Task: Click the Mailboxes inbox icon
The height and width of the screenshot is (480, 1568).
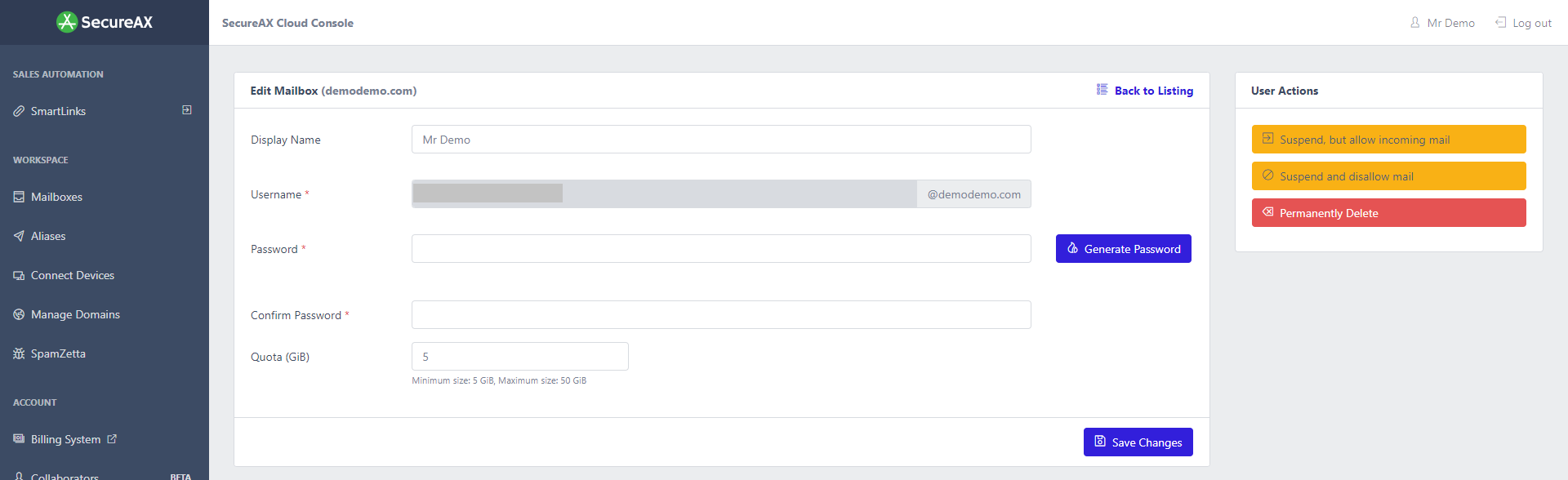Action: (x=19, y=197)
